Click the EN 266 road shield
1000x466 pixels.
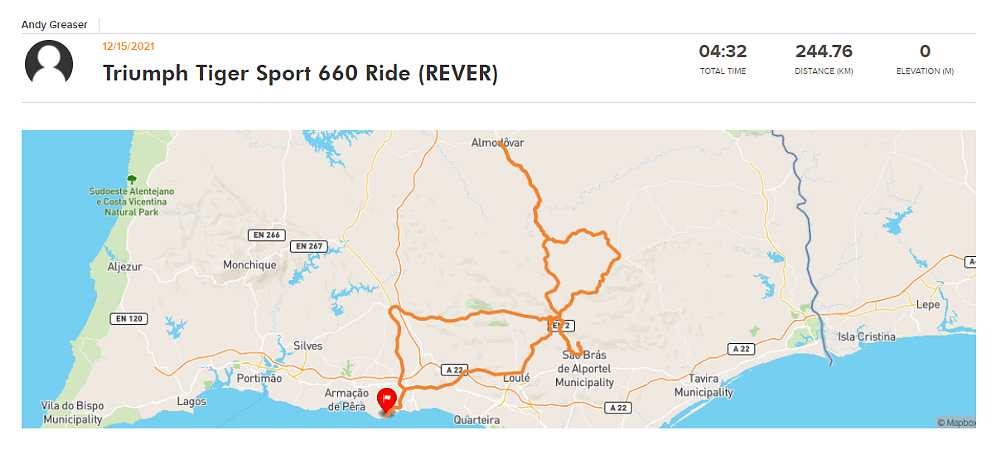click(261, 234)
